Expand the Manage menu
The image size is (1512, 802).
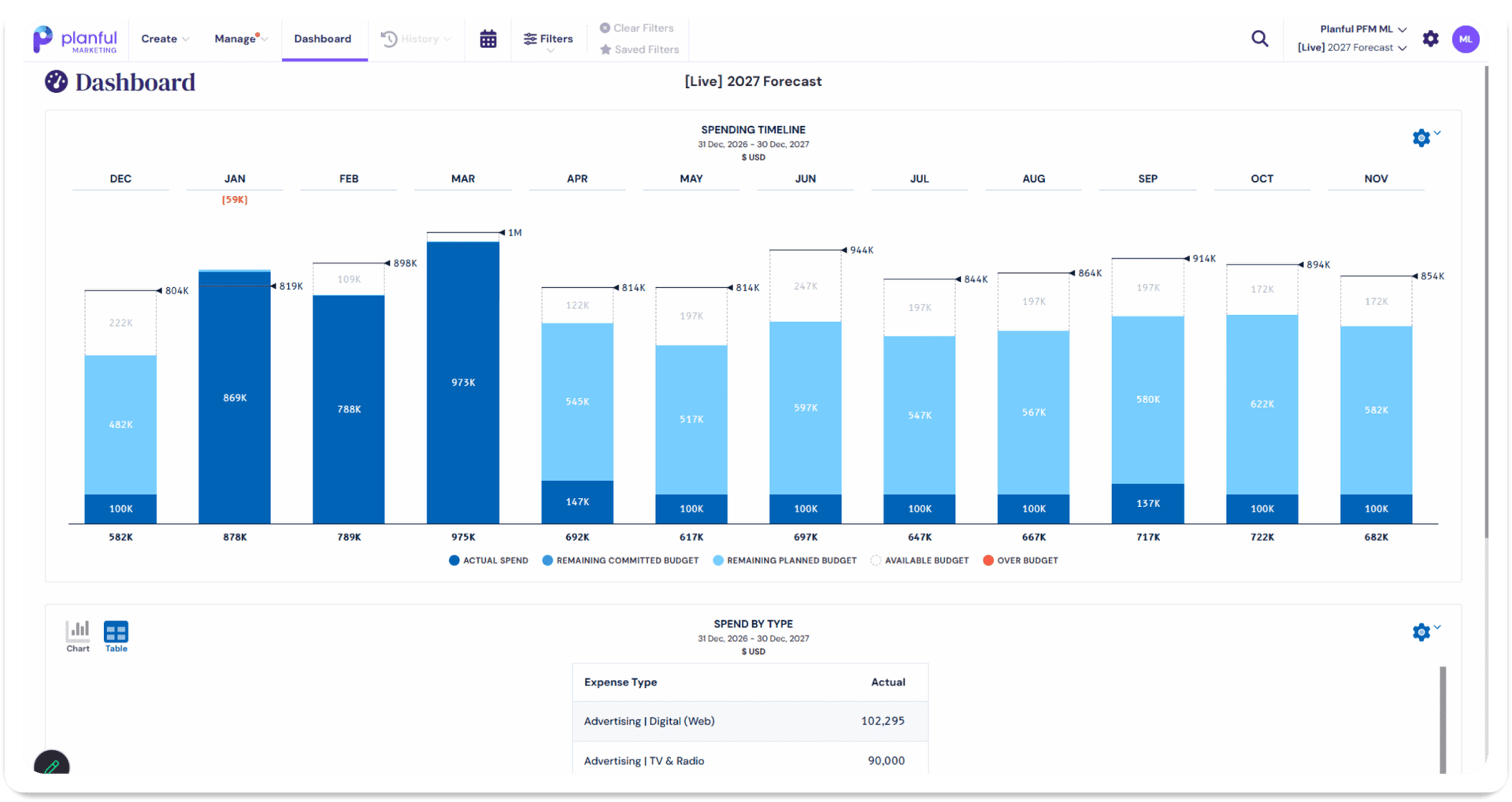pyautogui.click(x=241, y=39)
